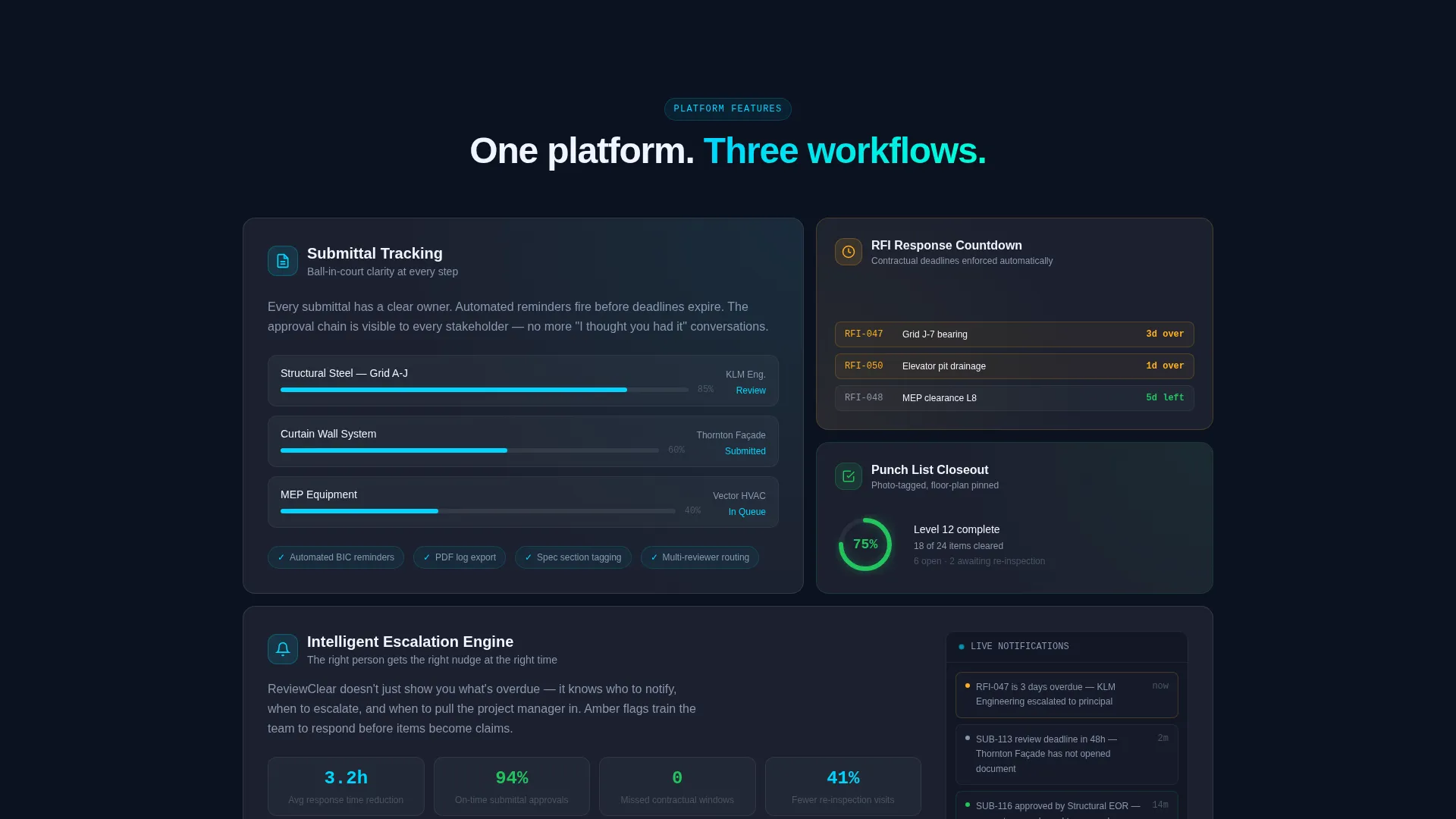Click the 5d left badge

click(x=1165, y=398)
